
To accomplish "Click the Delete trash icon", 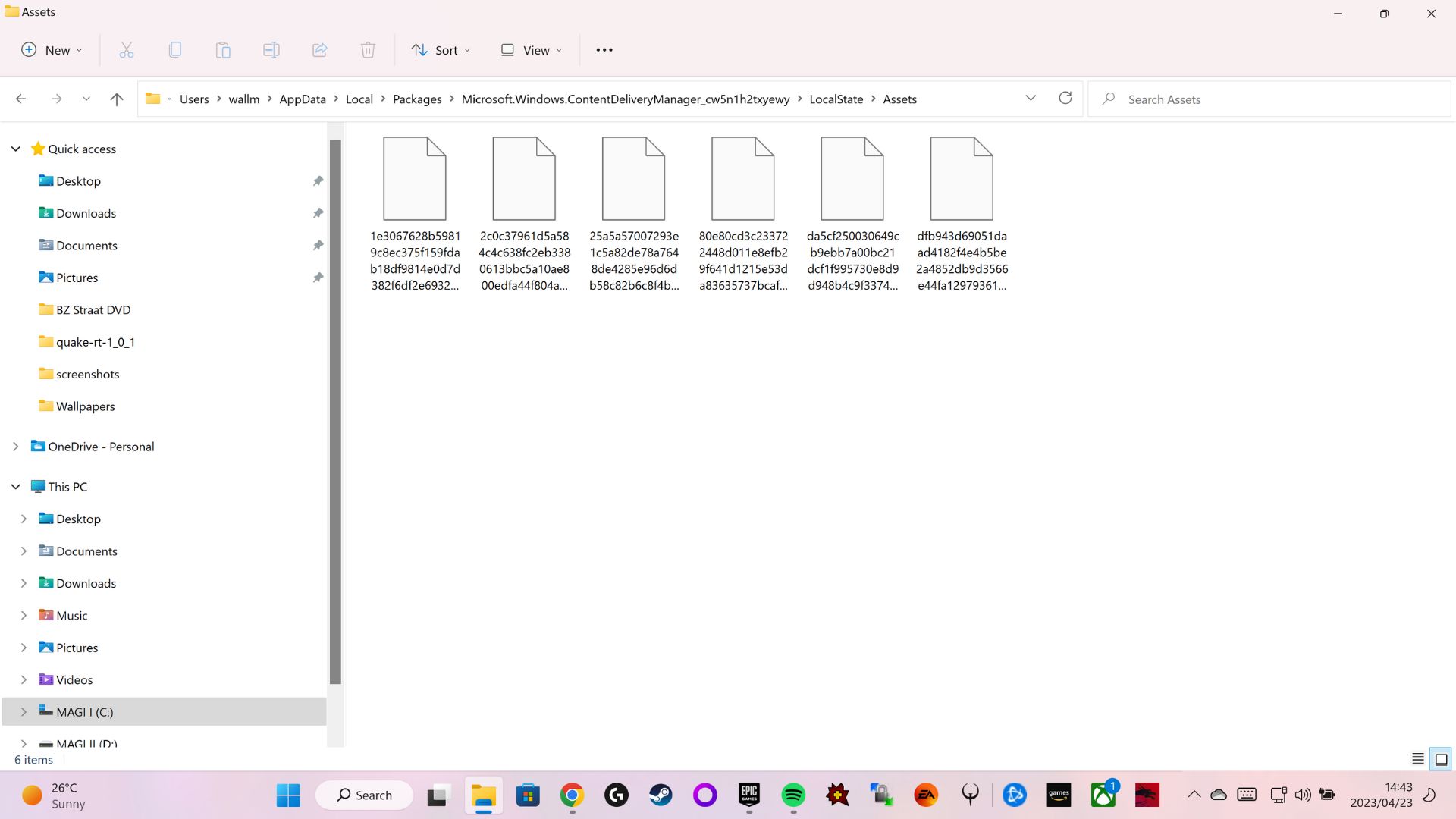I will pos(368,49).
